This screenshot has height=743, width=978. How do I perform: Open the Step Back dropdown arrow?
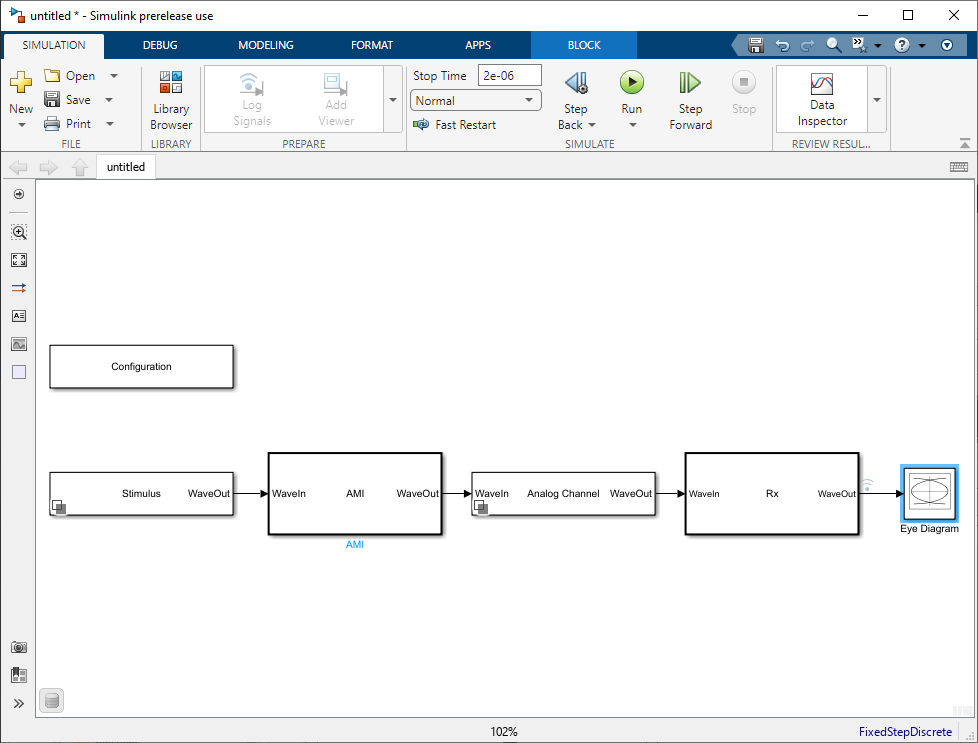591,125
